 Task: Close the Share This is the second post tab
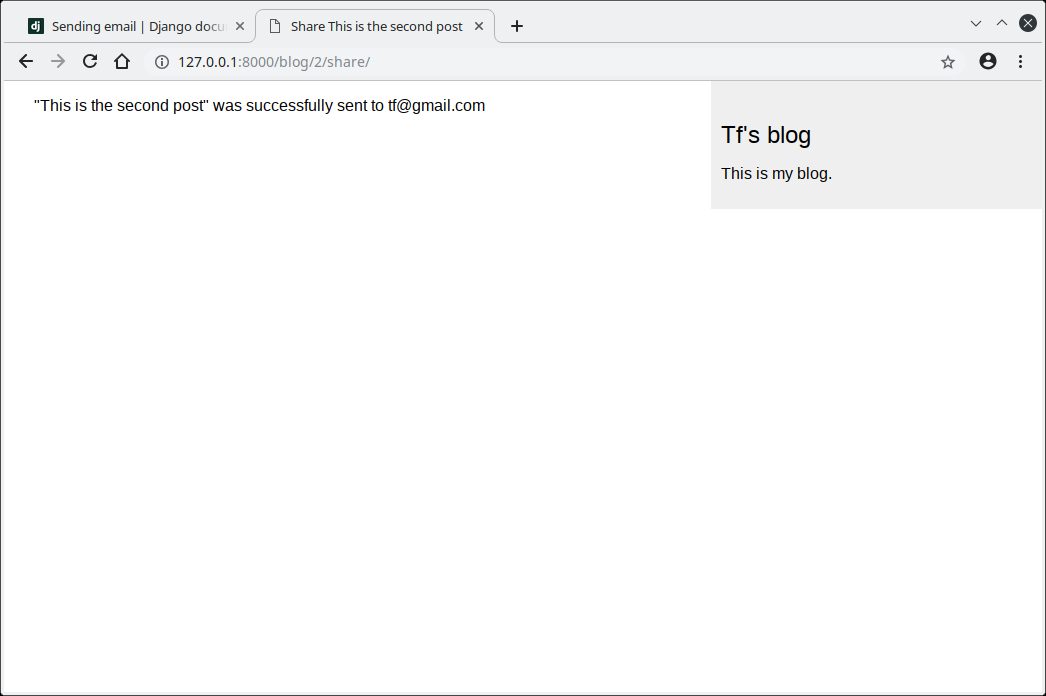click(479, 26)
